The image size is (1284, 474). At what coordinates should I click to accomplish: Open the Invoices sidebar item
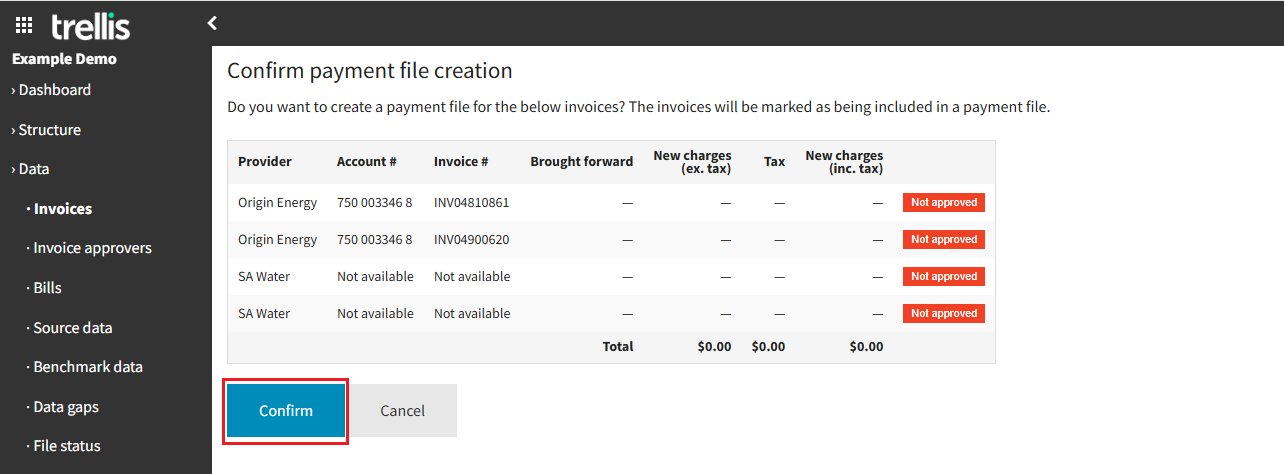(62, 209)
